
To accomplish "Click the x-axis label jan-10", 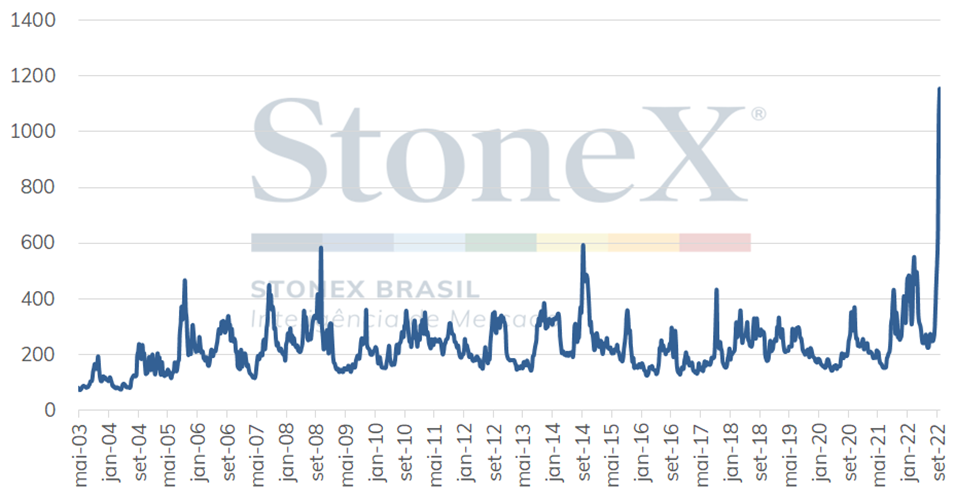I will coord(379,453).
